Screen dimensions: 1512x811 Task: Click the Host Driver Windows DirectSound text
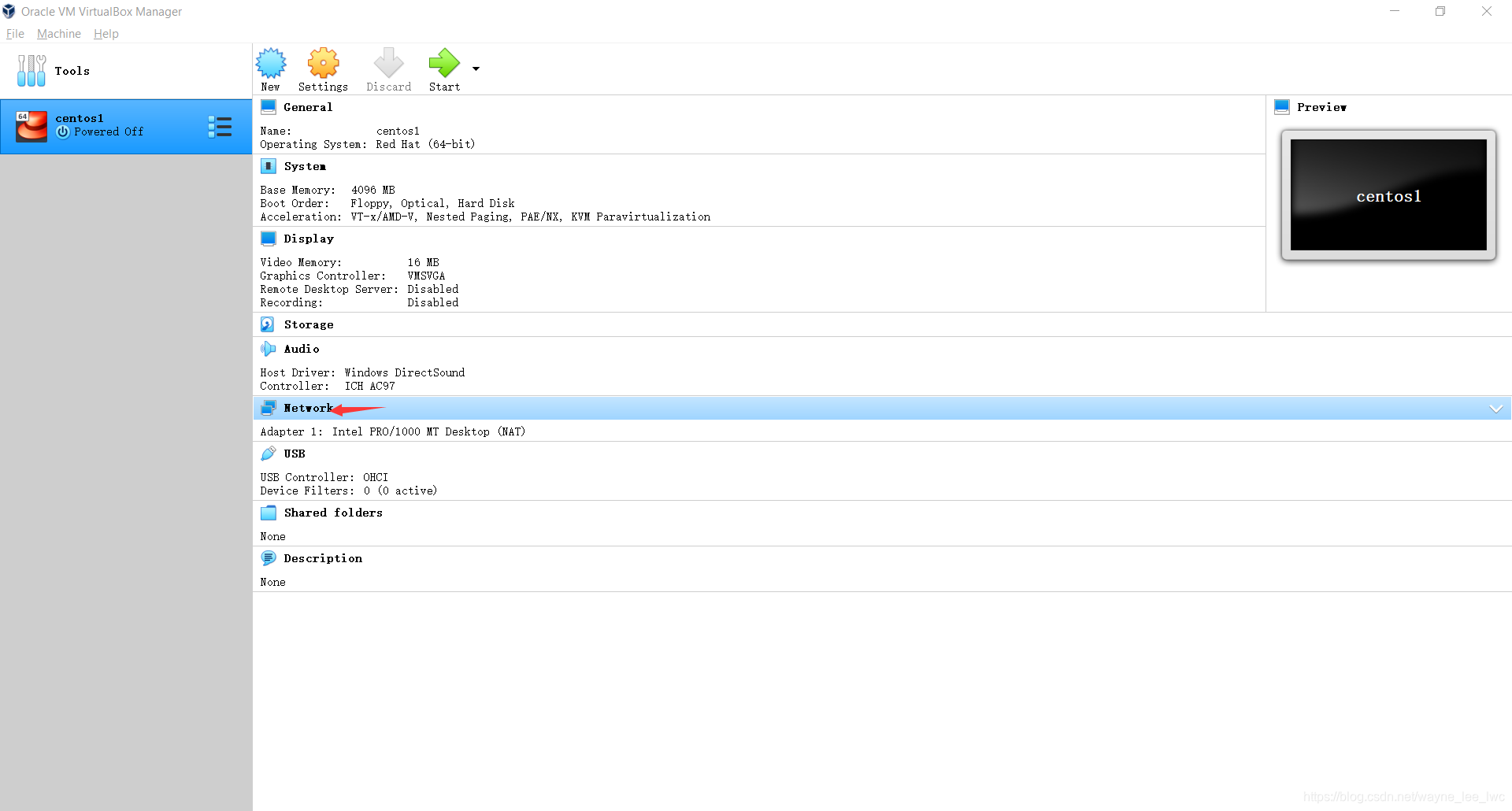(x=362, y=372)
